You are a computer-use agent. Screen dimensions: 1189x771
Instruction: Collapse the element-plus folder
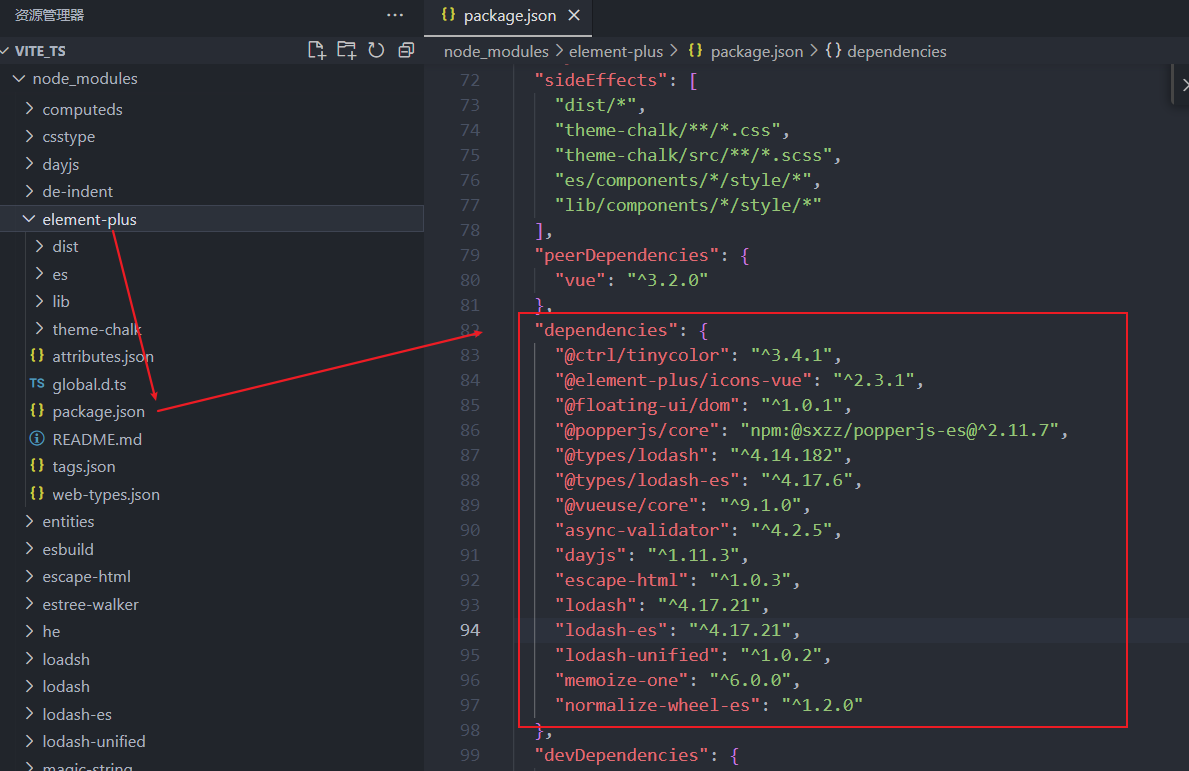89,219
